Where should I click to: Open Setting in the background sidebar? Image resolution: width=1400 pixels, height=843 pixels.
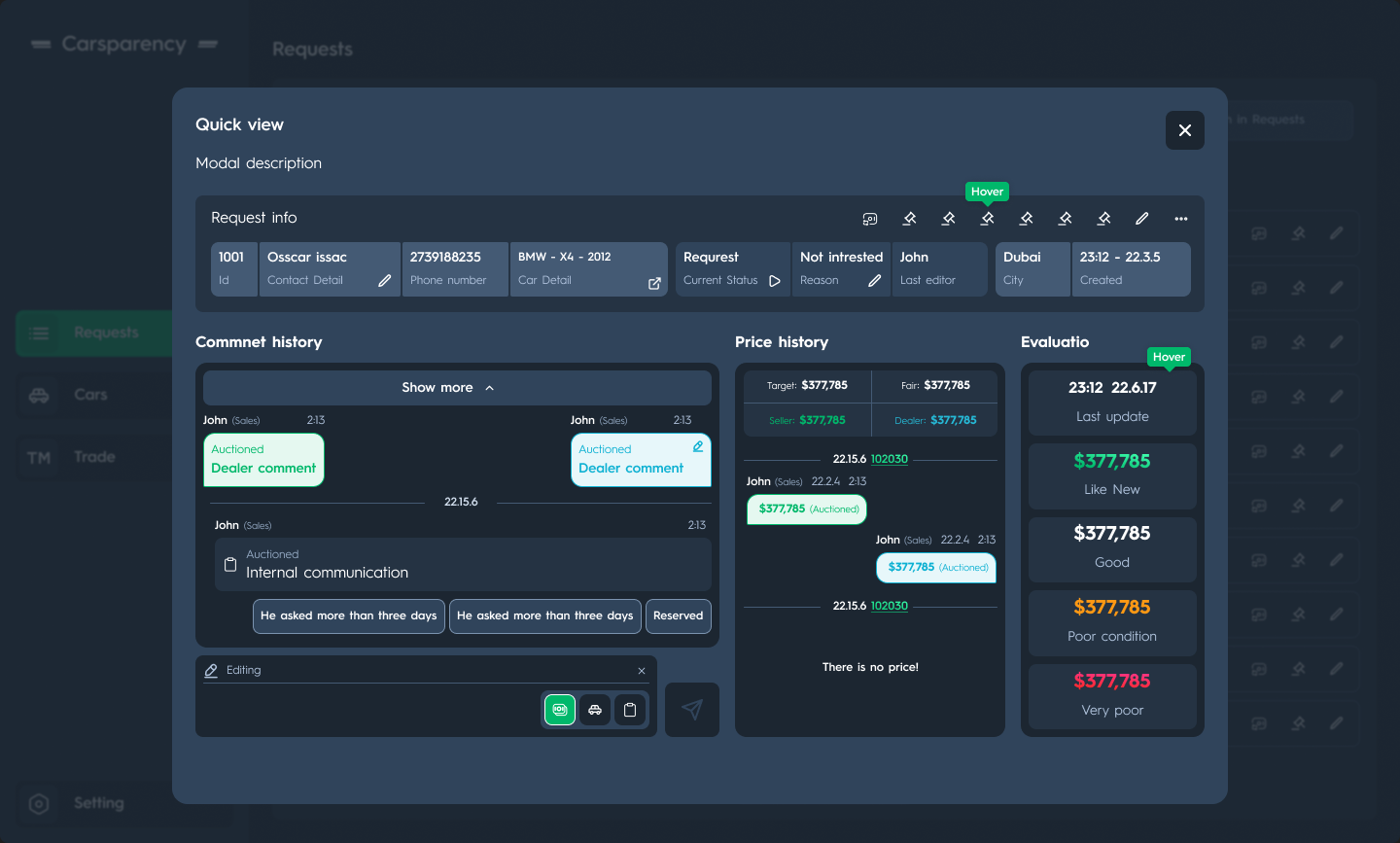click(x=94, y=804)
